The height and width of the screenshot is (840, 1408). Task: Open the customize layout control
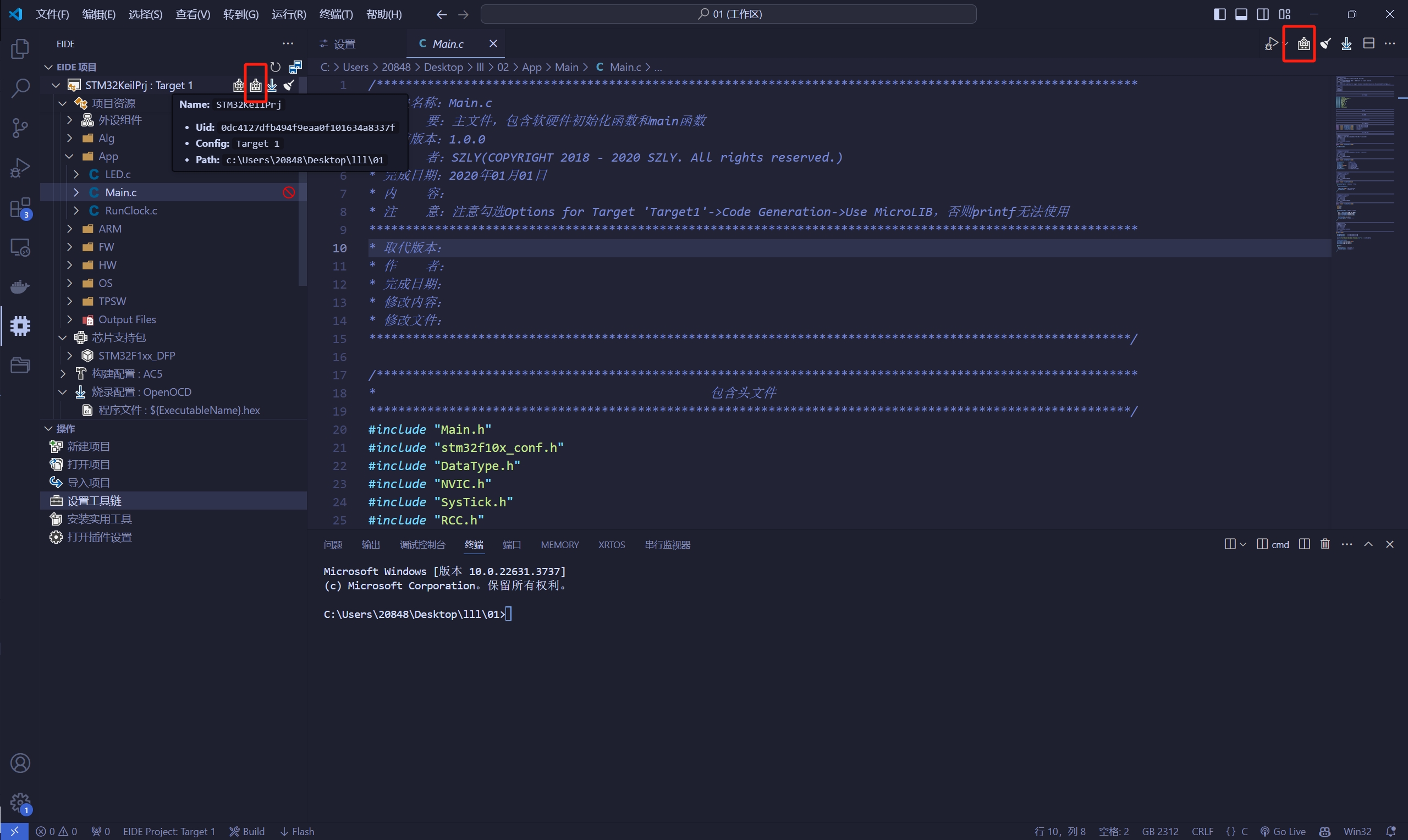1285,14
